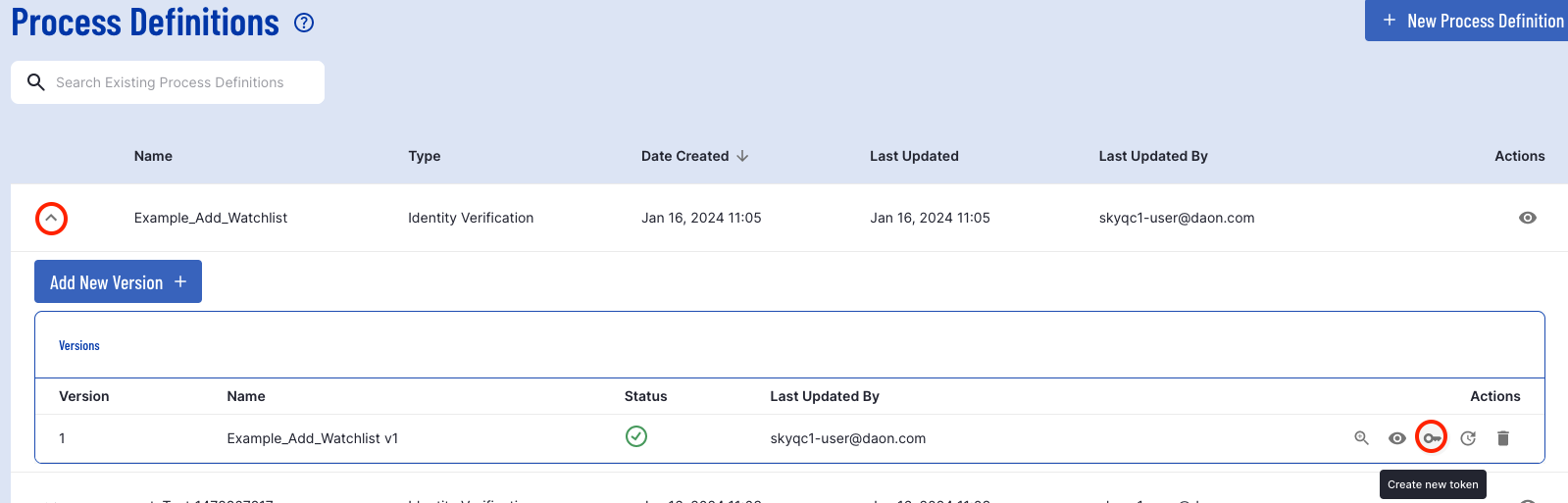This screenshot has height=503, width=1568.
Task: Click the key icon to create new token
Action: pos(1432,438)
